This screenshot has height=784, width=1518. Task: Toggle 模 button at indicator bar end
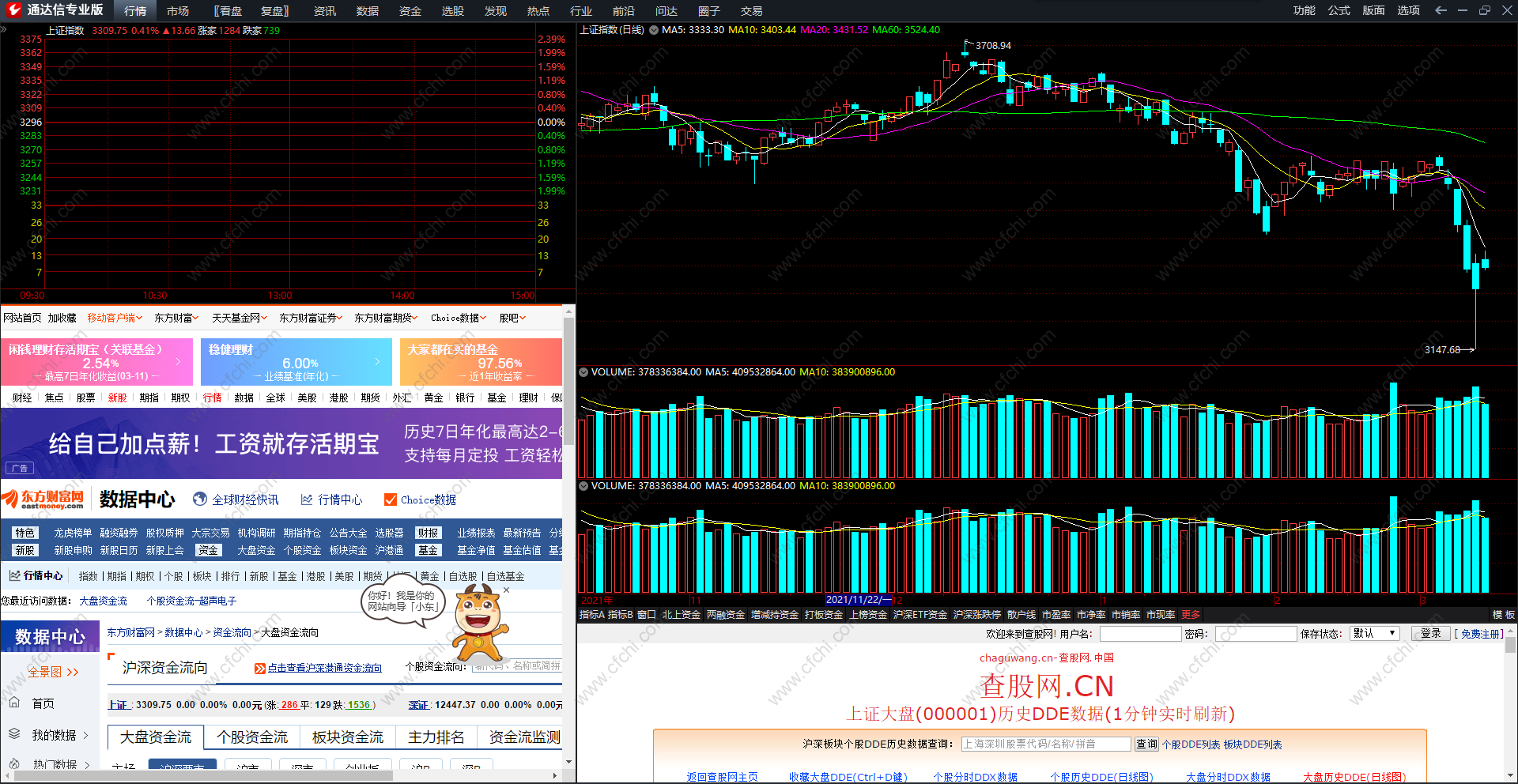point(1497,615)
